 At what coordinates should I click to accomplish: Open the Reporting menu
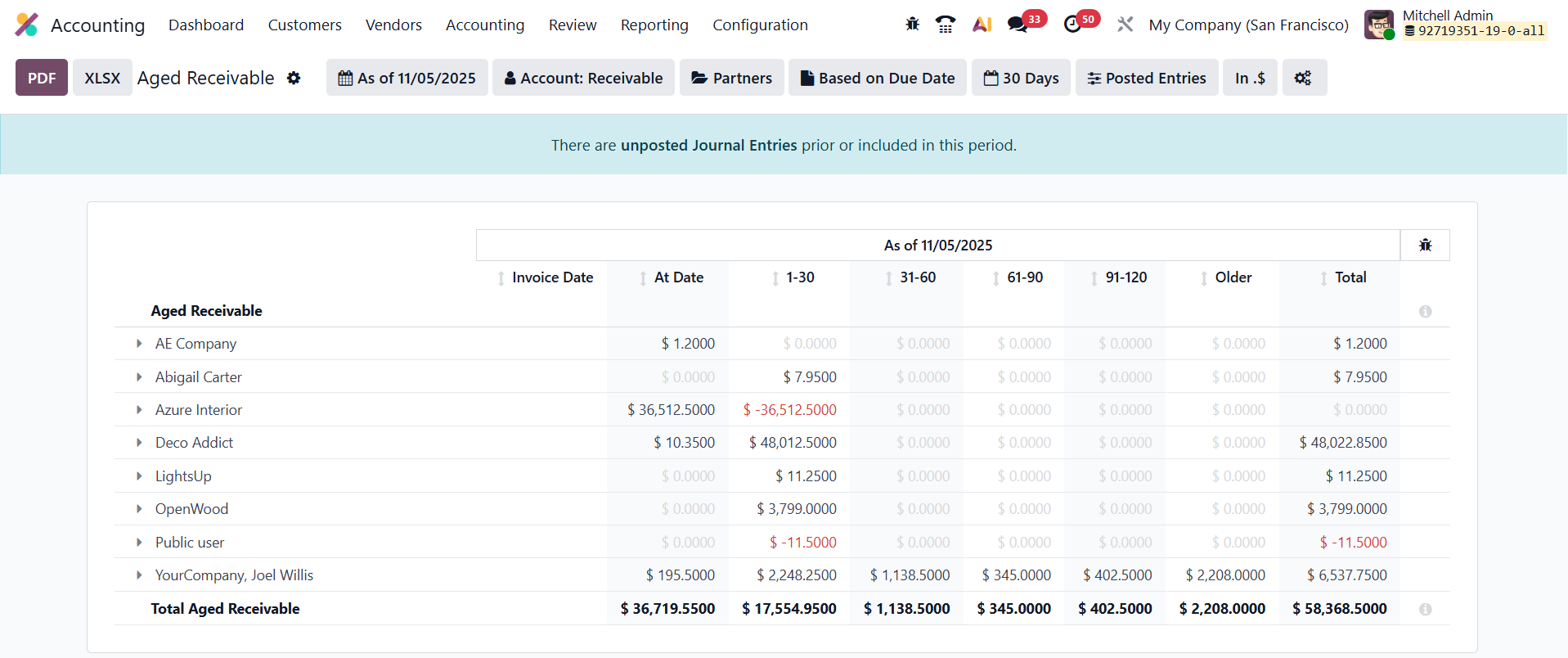click(x=654, y=25)
